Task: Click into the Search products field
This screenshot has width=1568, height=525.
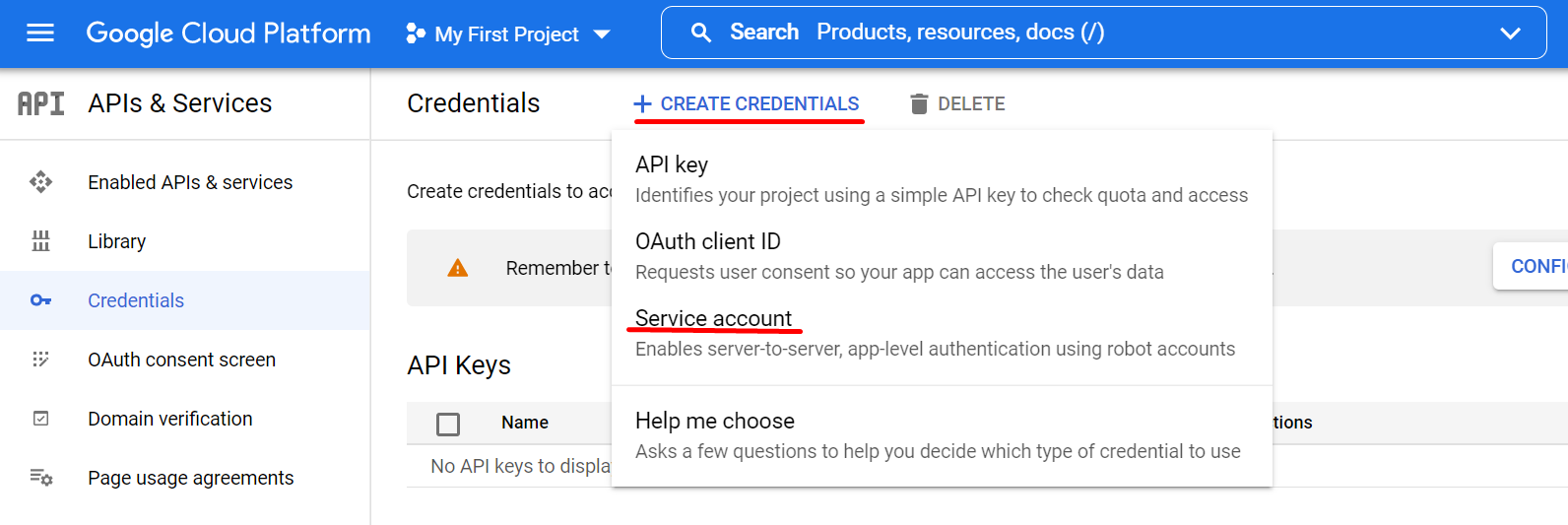Action: 1083,33
